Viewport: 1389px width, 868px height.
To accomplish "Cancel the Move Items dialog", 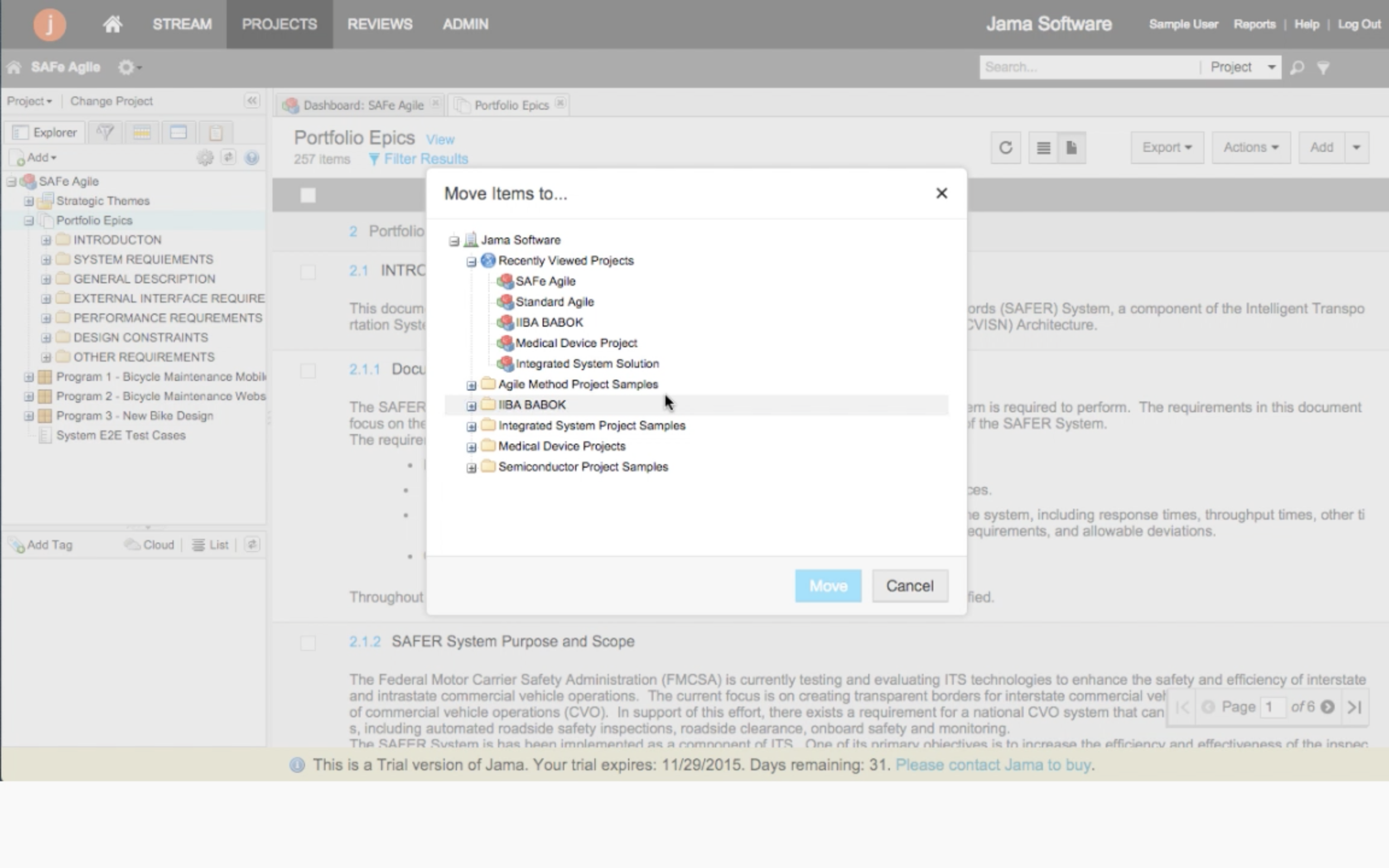I will (x=910, y=586).
